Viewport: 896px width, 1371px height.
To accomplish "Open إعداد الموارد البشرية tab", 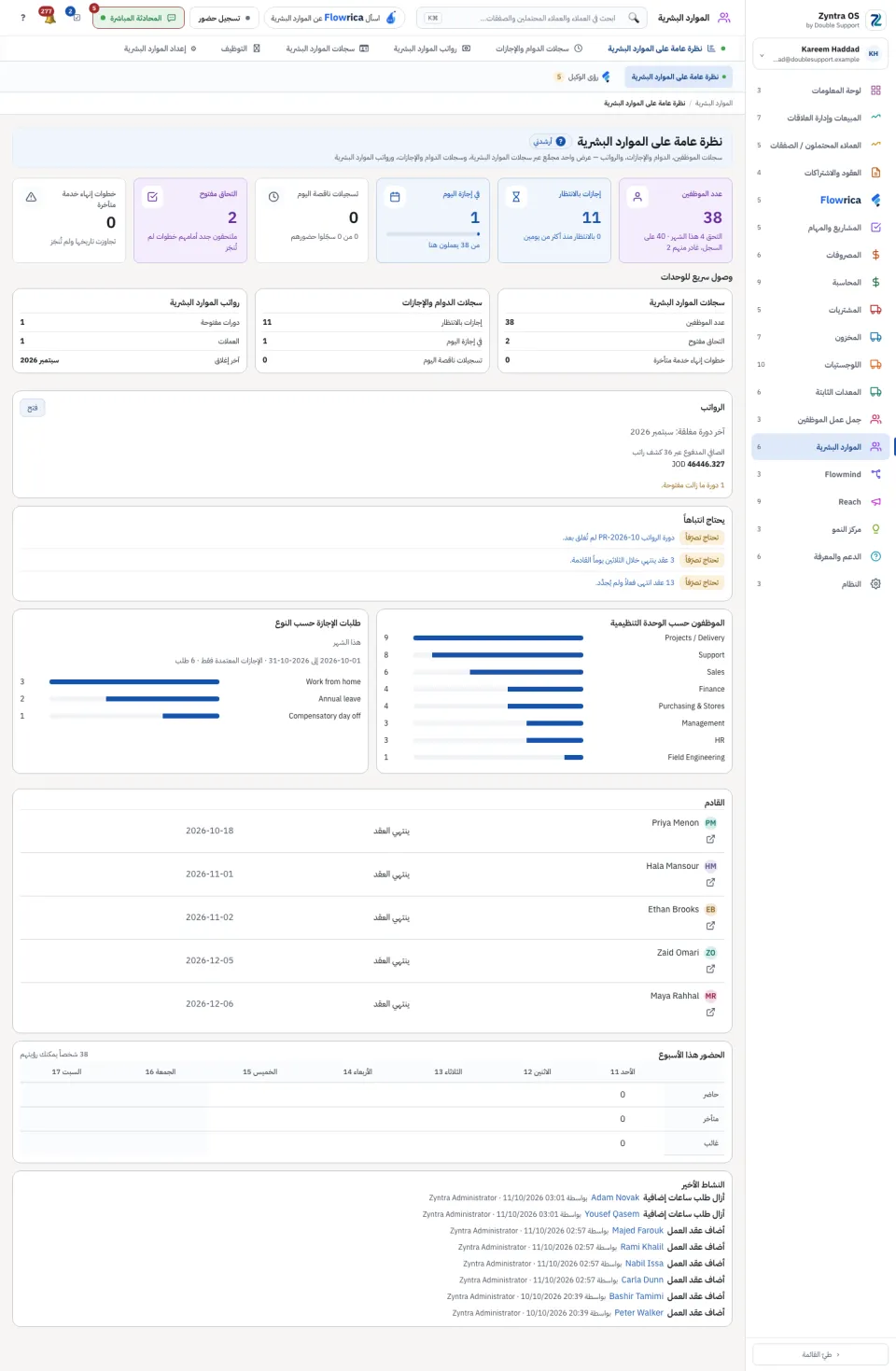I will click(161, 49).
